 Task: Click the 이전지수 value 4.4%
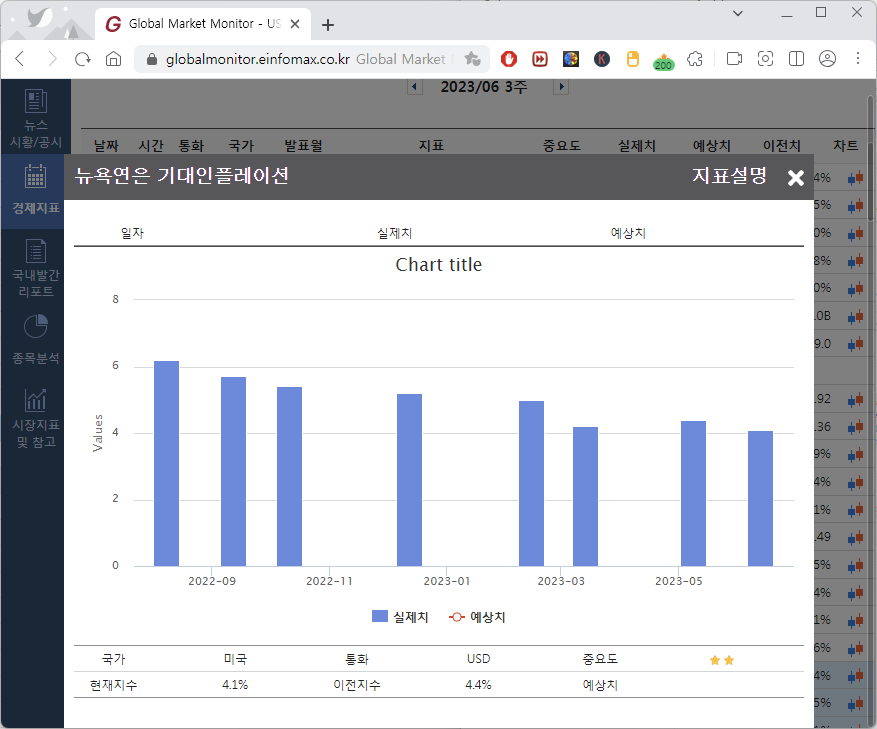(x=478, y=685)
